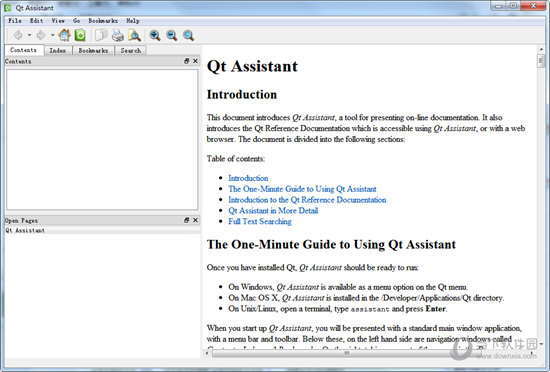Close the Open Pages dock panel
The image size is (550, 372).
(195, 220)
